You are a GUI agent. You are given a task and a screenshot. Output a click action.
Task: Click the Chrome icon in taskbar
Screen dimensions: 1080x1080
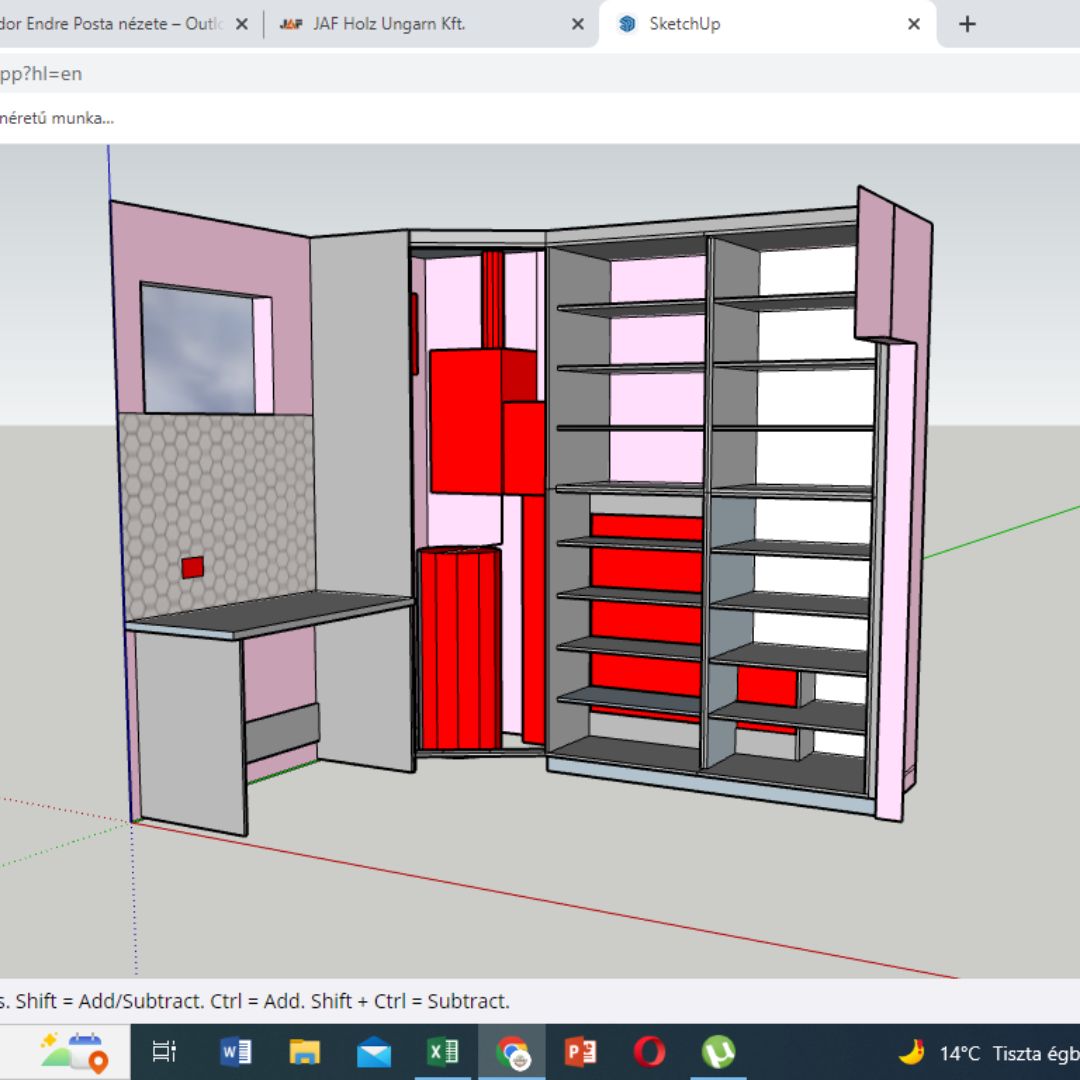click(512, 1052)
